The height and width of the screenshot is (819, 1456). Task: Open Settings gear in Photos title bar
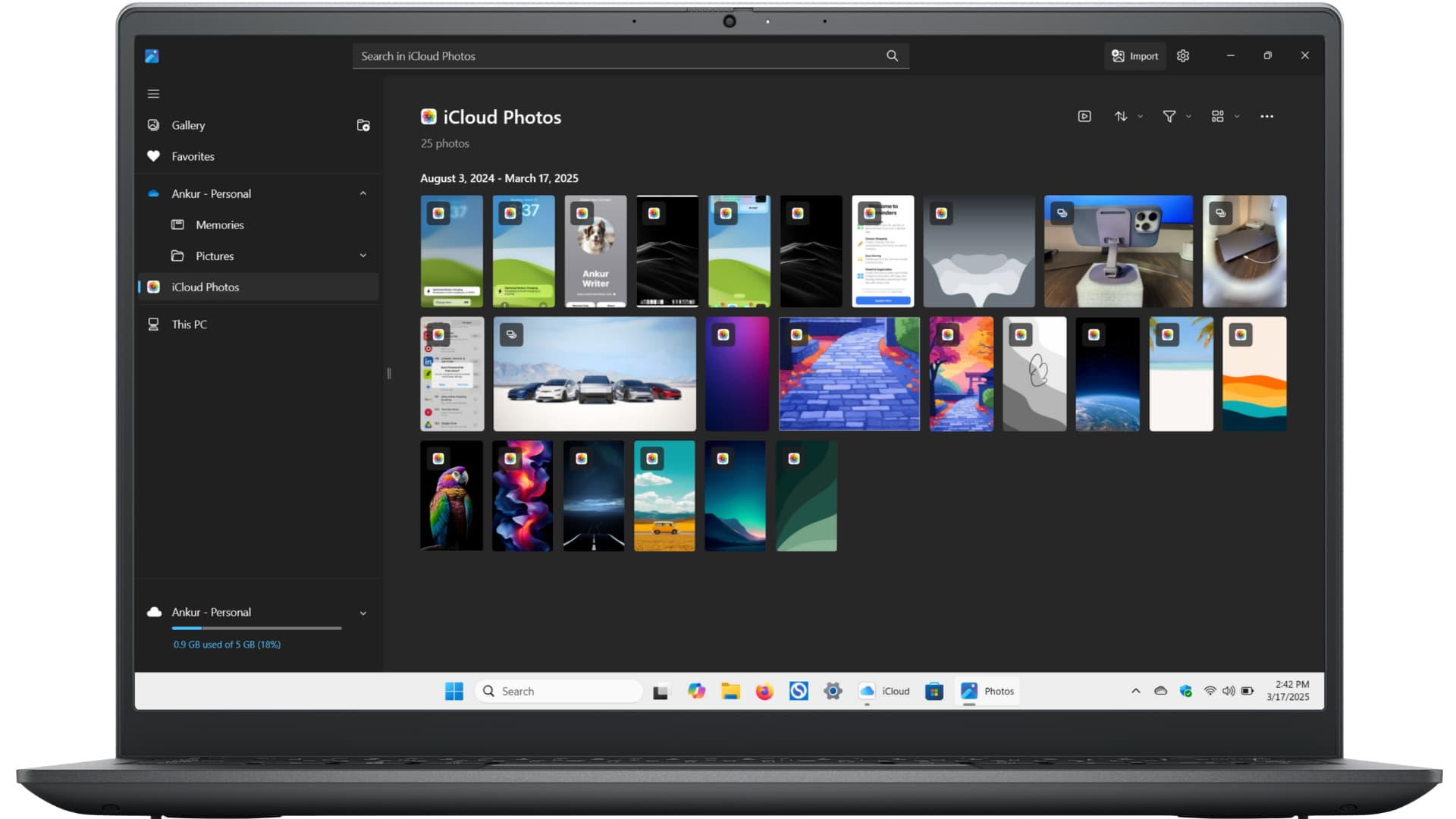pos(1183,56)
